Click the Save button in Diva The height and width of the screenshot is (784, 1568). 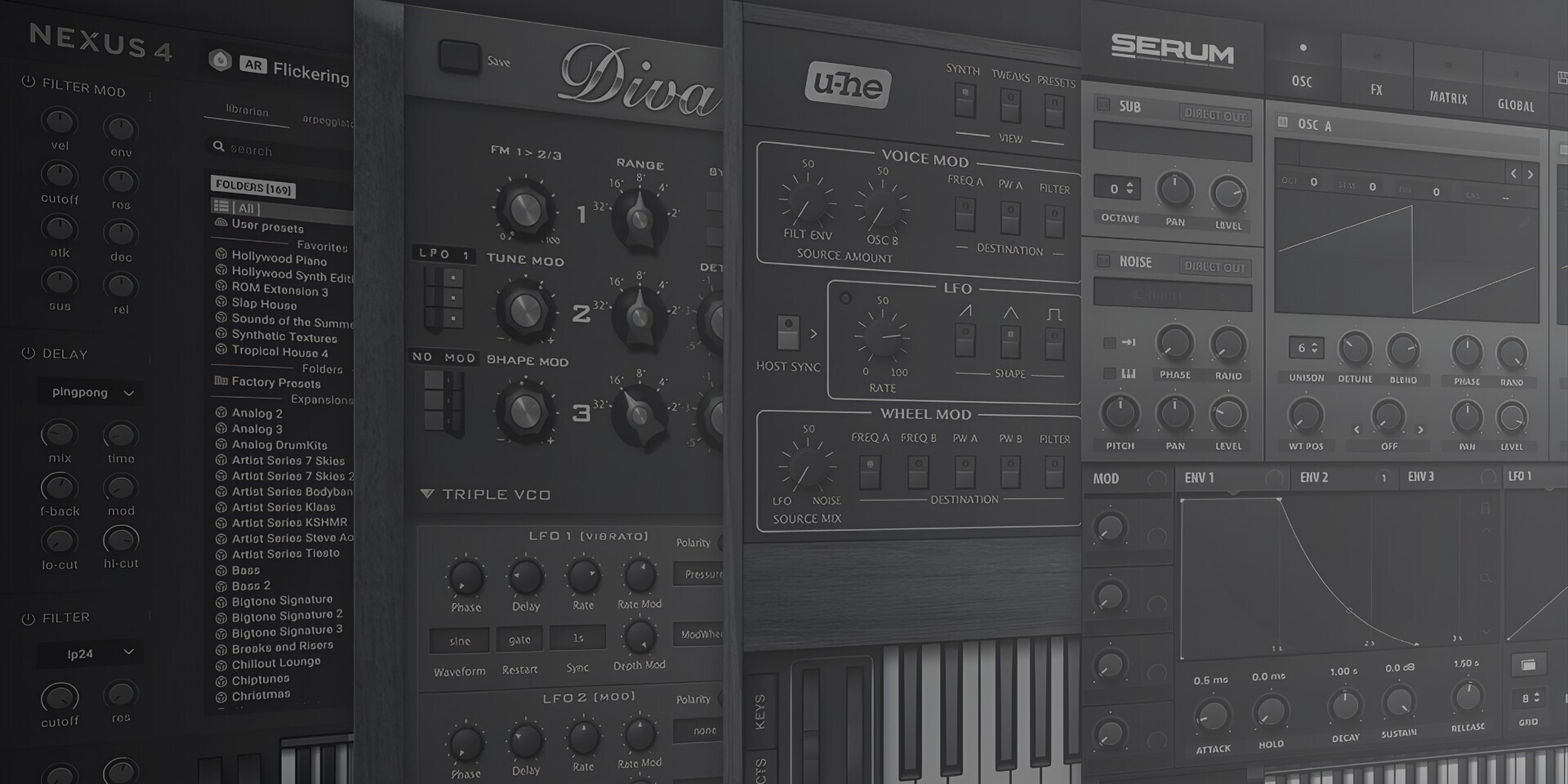coord(459,56)
